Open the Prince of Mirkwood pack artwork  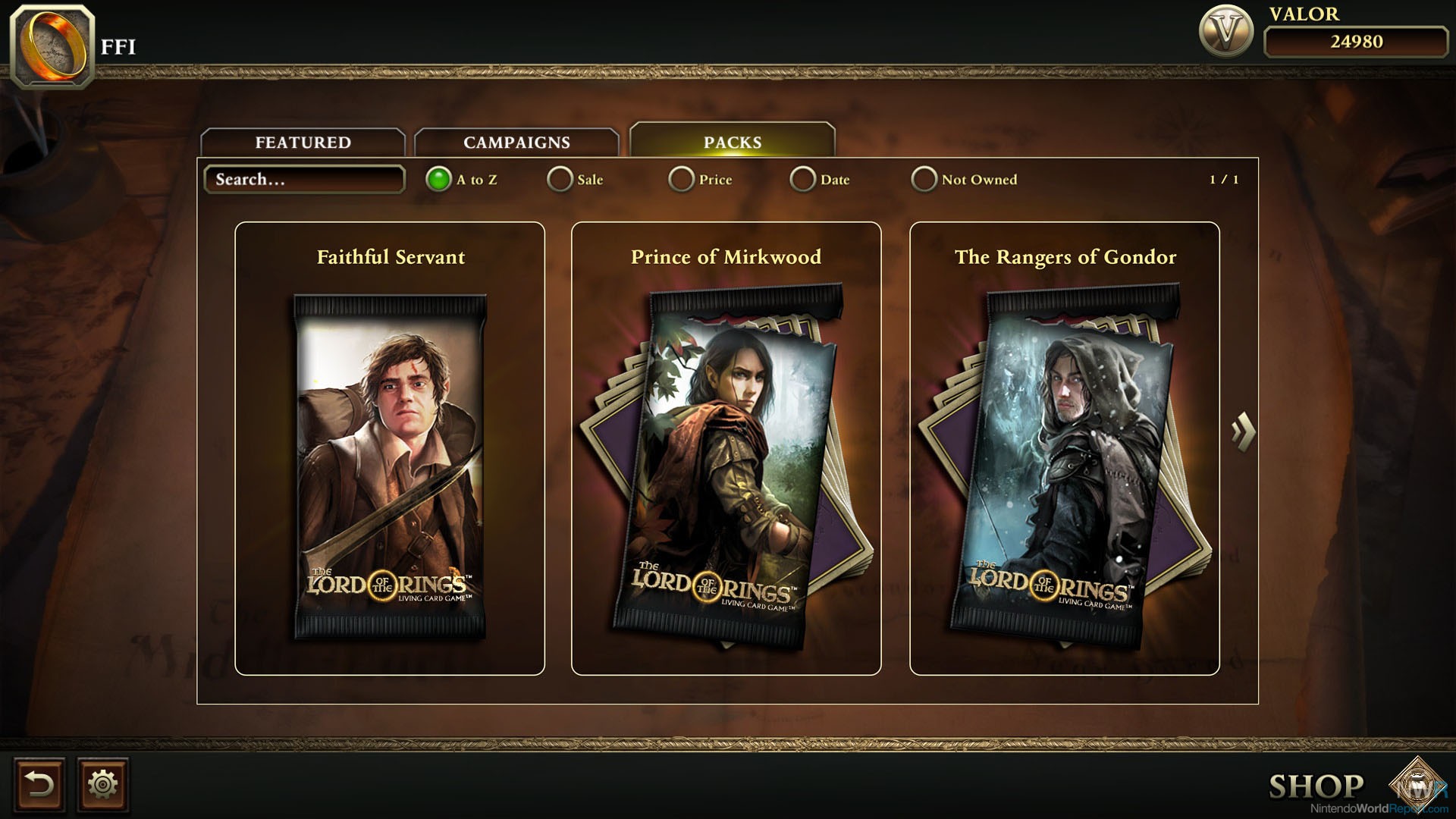tap(726, 466)
